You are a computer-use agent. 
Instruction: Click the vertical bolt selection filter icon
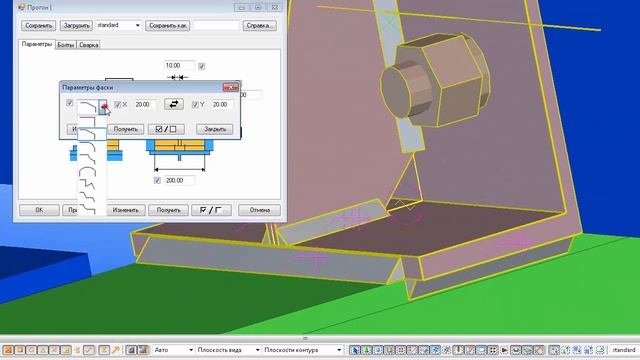[x=458, y=350]
